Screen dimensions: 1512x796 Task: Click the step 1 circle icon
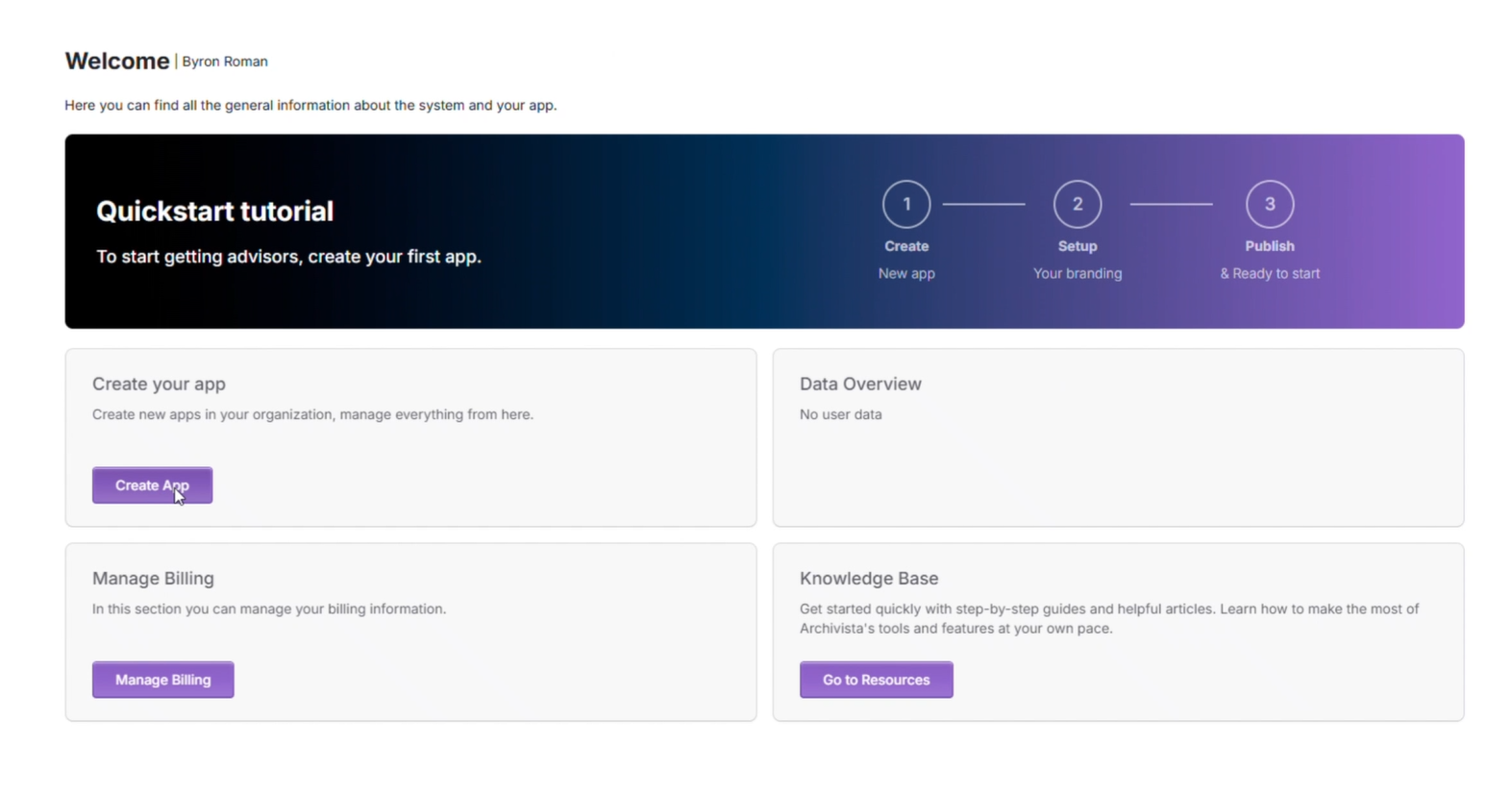point(905,204)
